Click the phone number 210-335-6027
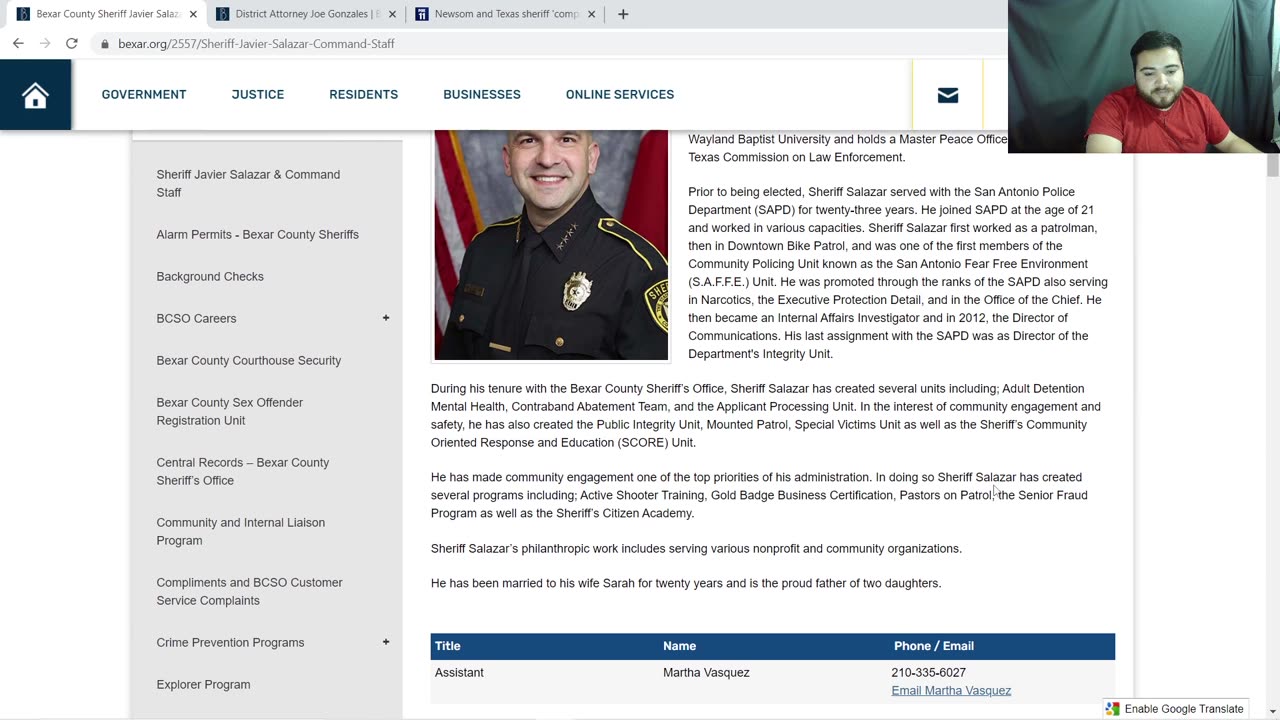This screenshot has height=720, width=1280. [x=928, y=672]
